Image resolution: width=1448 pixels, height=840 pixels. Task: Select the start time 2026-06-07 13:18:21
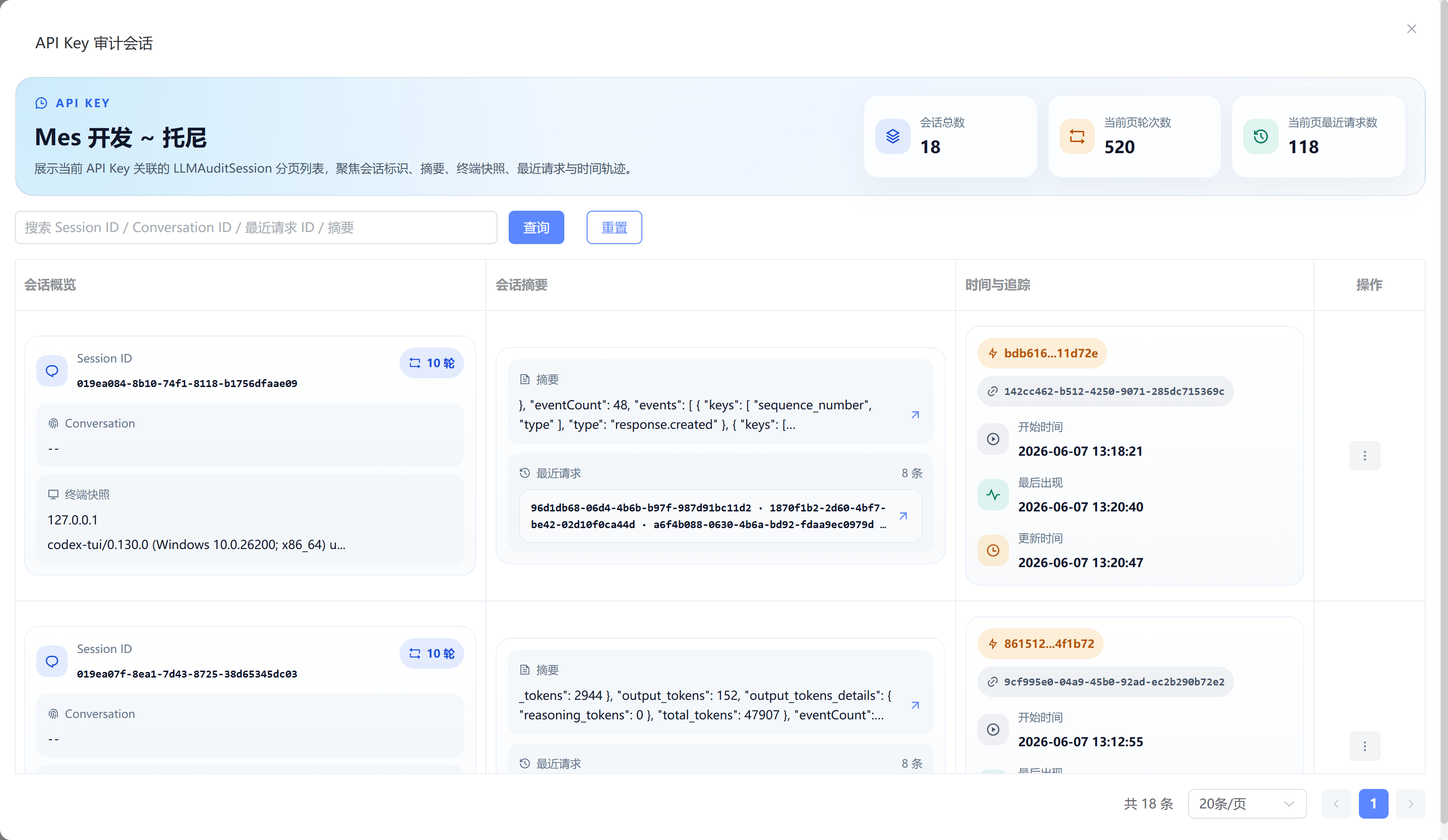tap(1080, 452)
